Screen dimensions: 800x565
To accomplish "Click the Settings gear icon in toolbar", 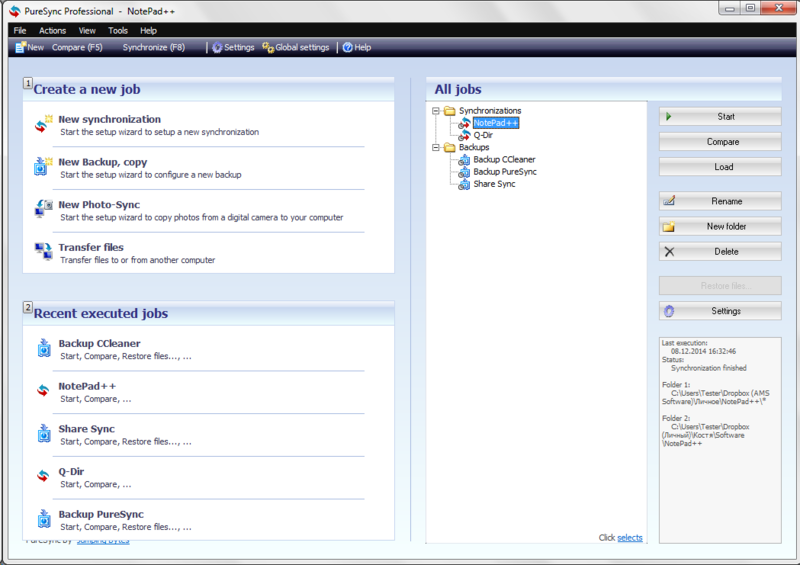I will [x=217, y=47].
